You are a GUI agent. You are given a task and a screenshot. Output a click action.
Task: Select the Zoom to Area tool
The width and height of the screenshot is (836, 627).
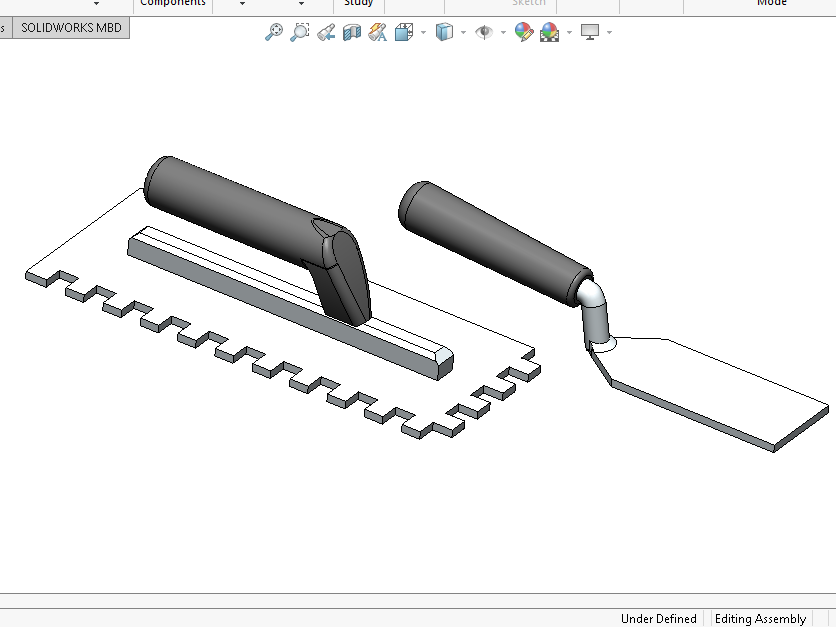pos(300,32)
